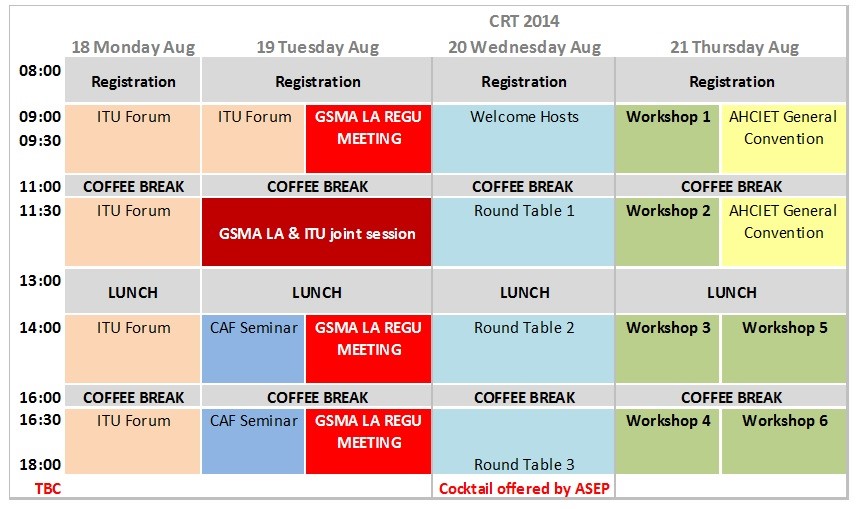
Task: Select the Workshop 2 cell
Action: [668, 211]
